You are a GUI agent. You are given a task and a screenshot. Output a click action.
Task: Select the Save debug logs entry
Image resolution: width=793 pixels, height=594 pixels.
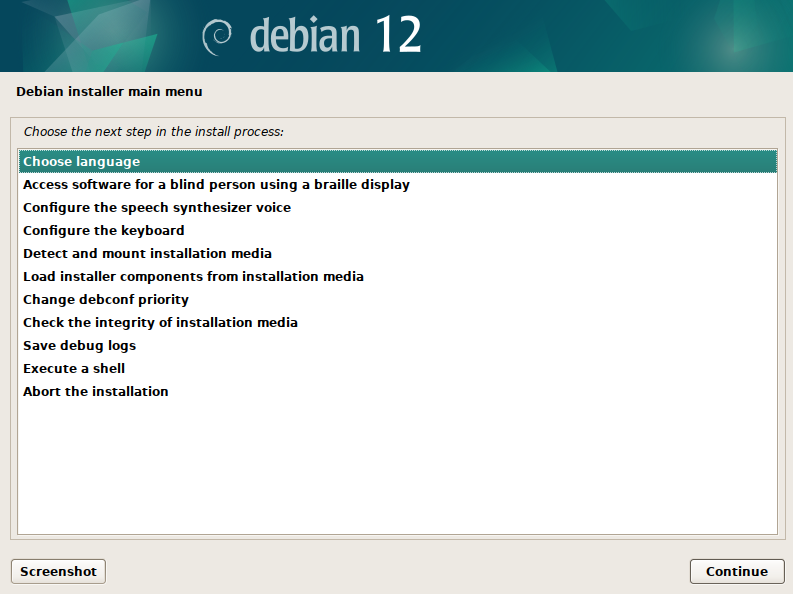(398, 345)
